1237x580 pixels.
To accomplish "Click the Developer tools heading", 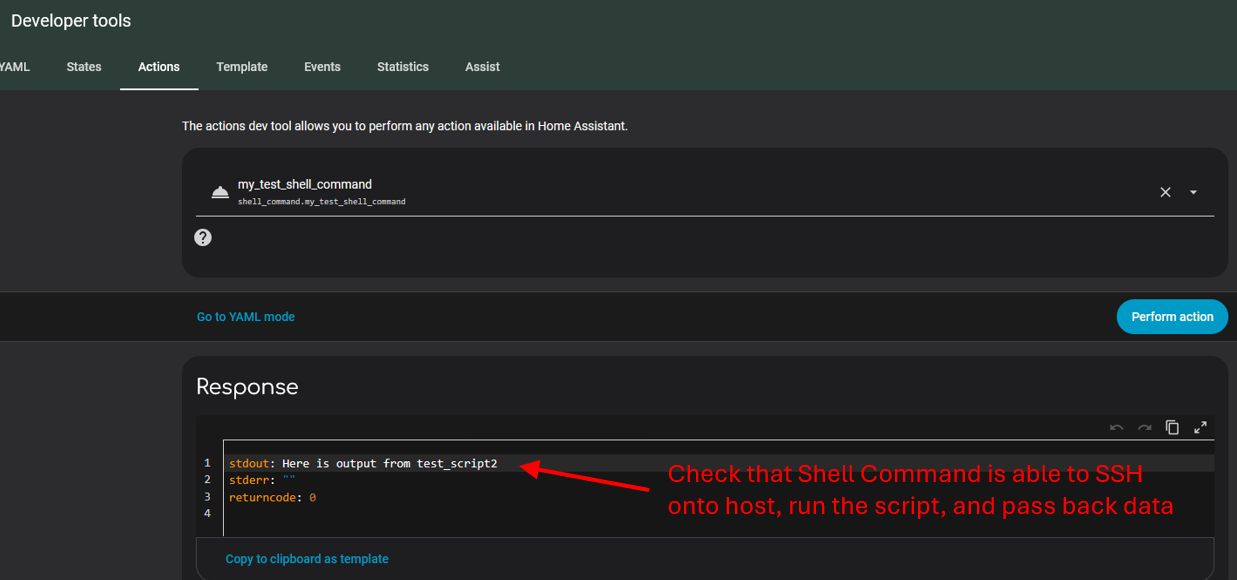I will (x=71, y=21).
